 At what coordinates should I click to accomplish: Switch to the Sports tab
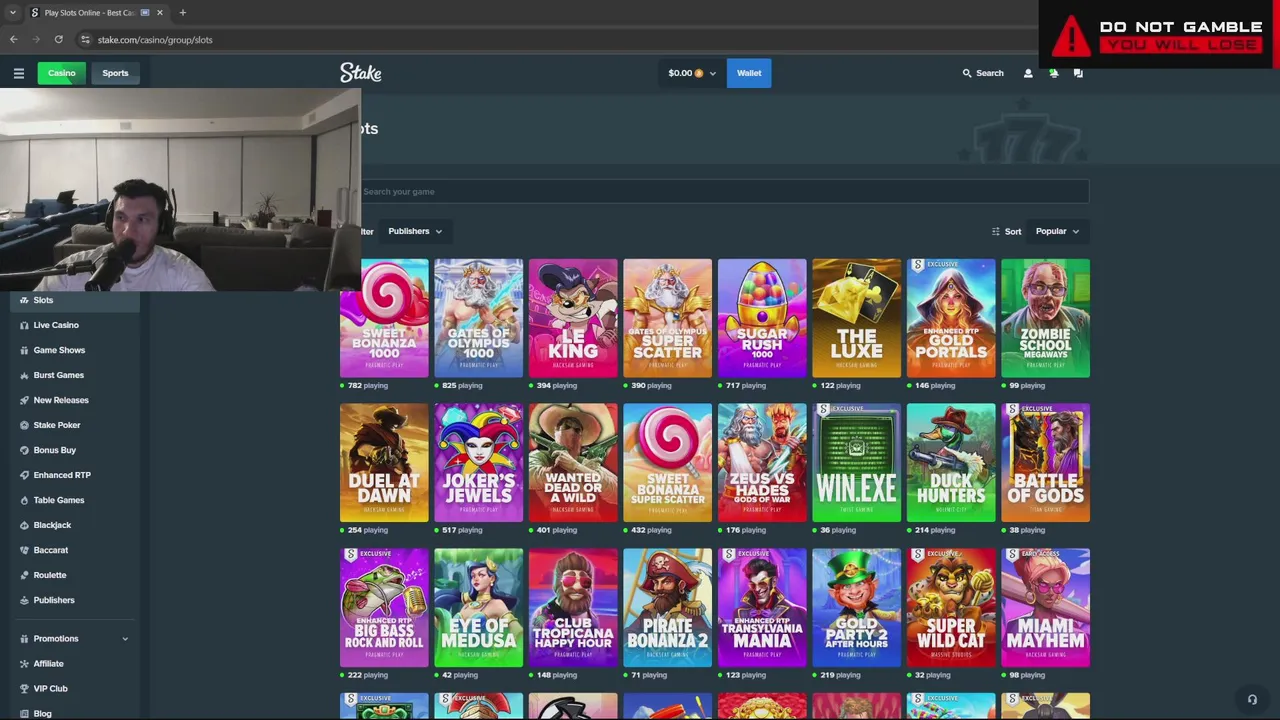pyautogui.click(x=115, y=73)
